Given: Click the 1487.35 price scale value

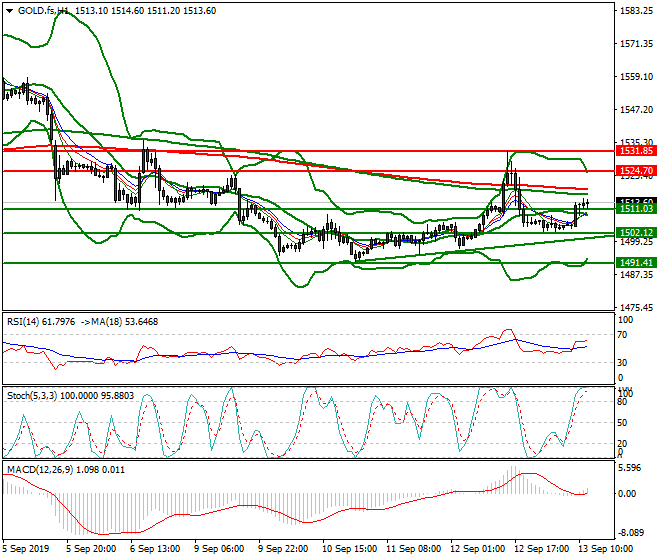Looking at the screenshot, I should click(636, 275).
